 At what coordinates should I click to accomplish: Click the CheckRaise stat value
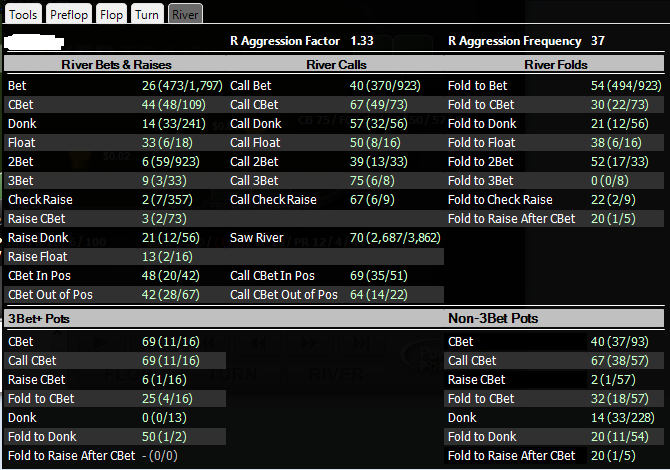click(167, 200)
